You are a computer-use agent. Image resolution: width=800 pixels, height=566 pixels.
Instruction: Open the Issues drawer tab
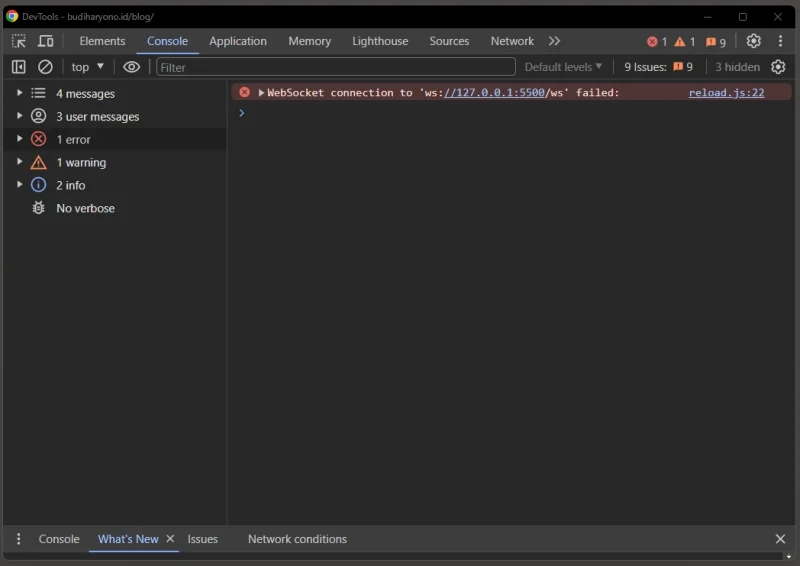point(203,539)
